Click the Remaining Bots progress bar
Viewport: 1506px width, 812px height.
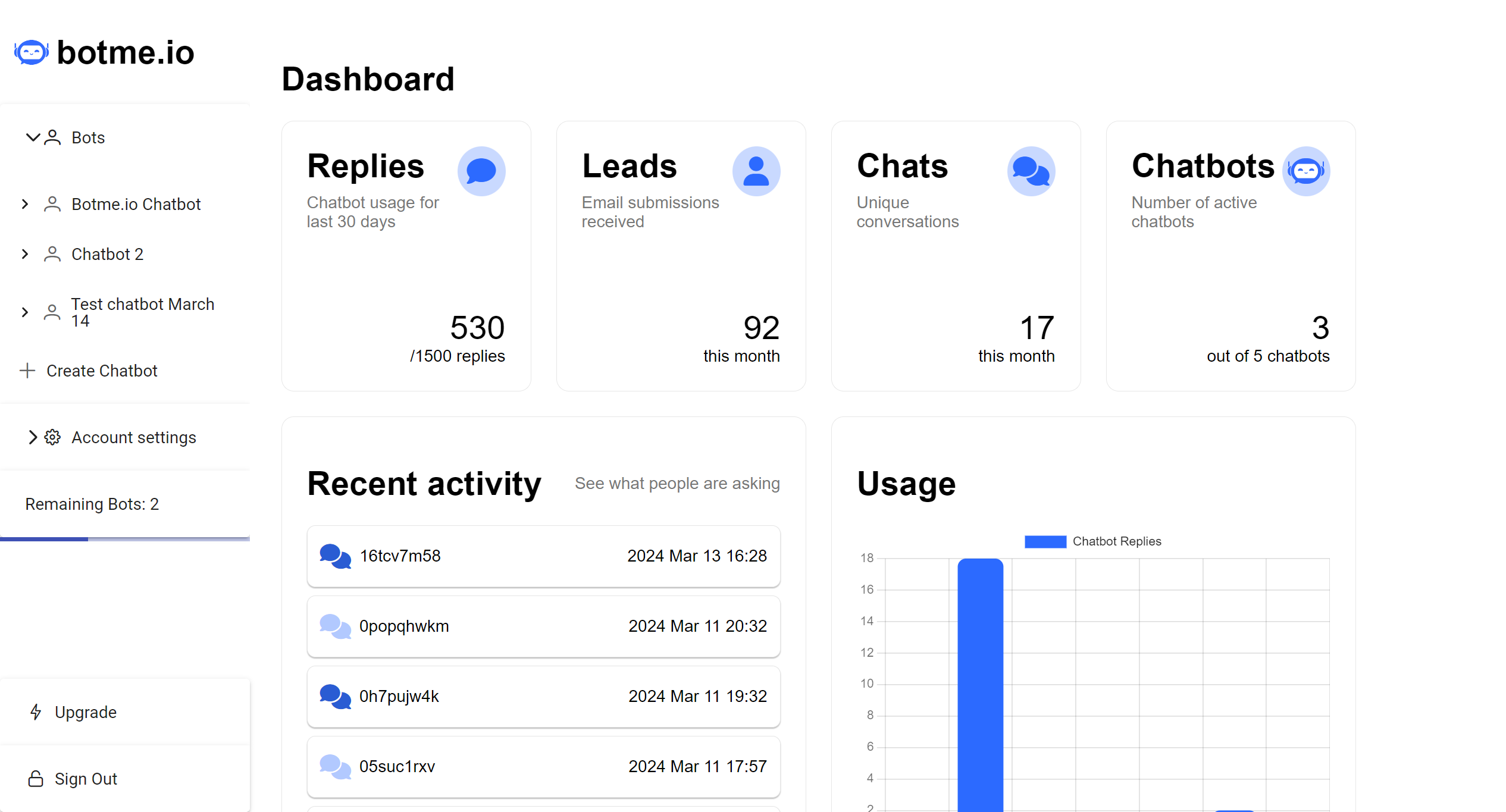tap(125, 539)
